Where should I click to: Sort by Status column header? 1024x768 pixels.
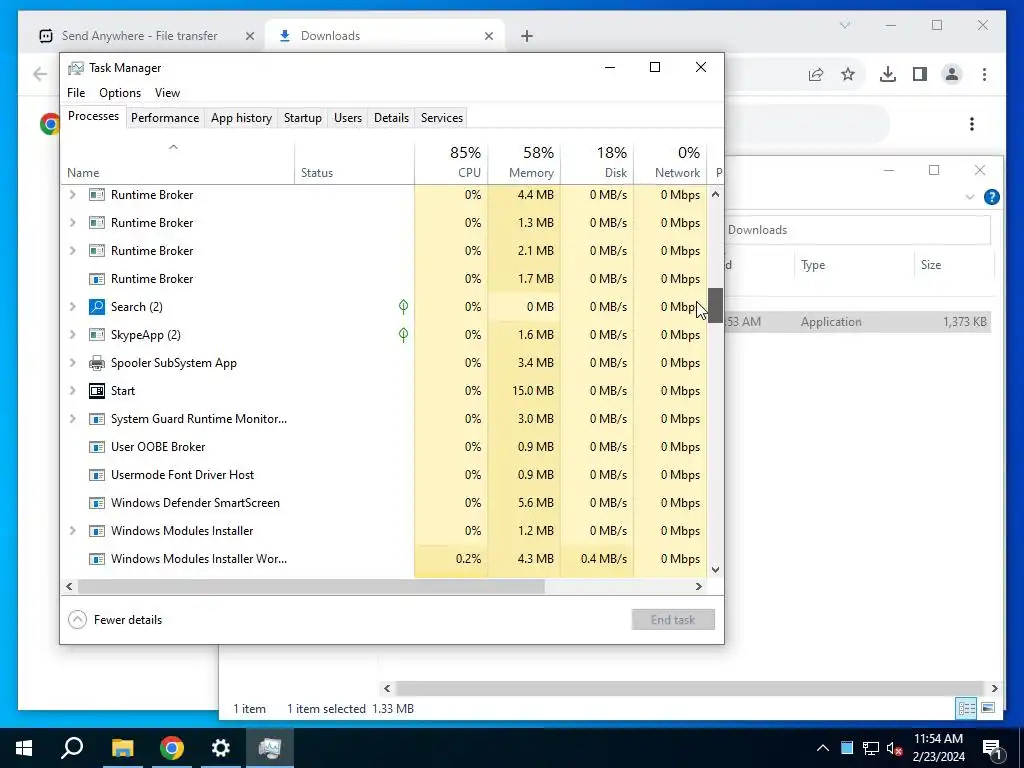354,161
